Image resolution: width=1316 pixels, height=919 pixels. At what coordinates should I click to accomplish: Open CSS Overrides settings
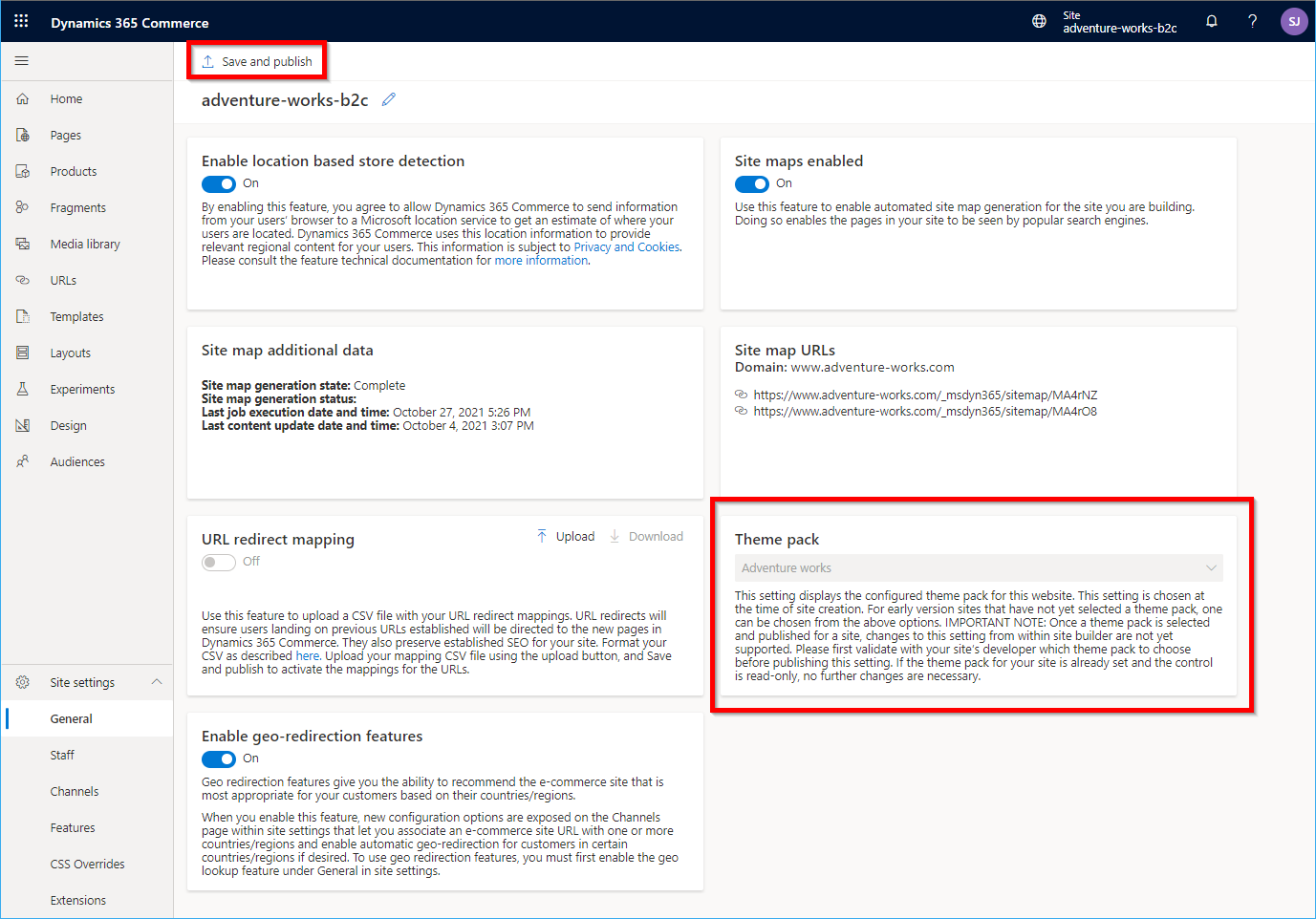(x=87, y=865)
